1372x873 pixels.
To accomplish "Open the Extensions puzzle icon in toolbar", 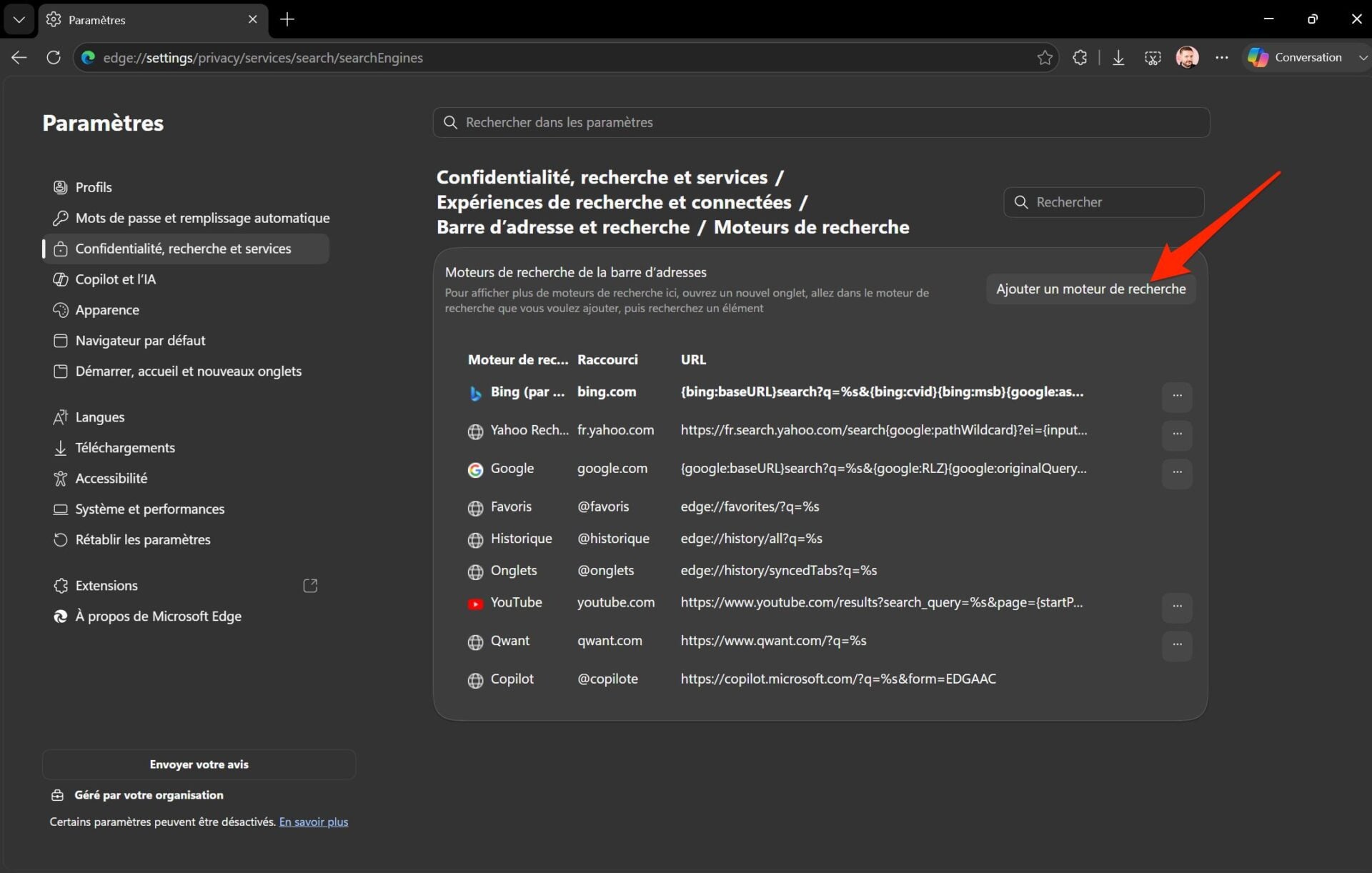I will point(1080,57).
